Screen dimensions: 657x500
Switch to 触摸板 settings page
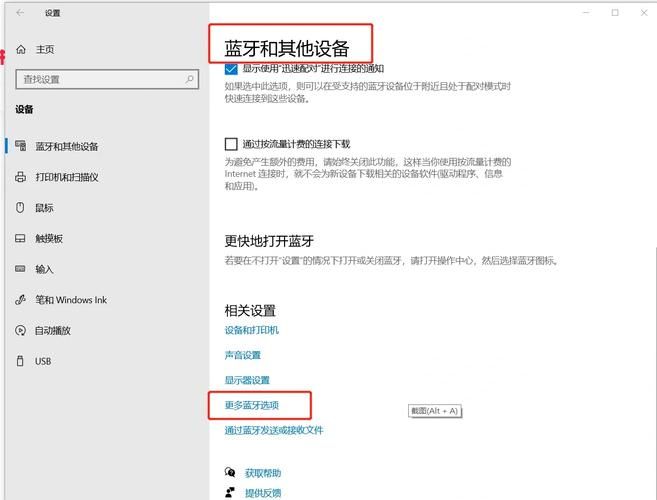(49, 238)
